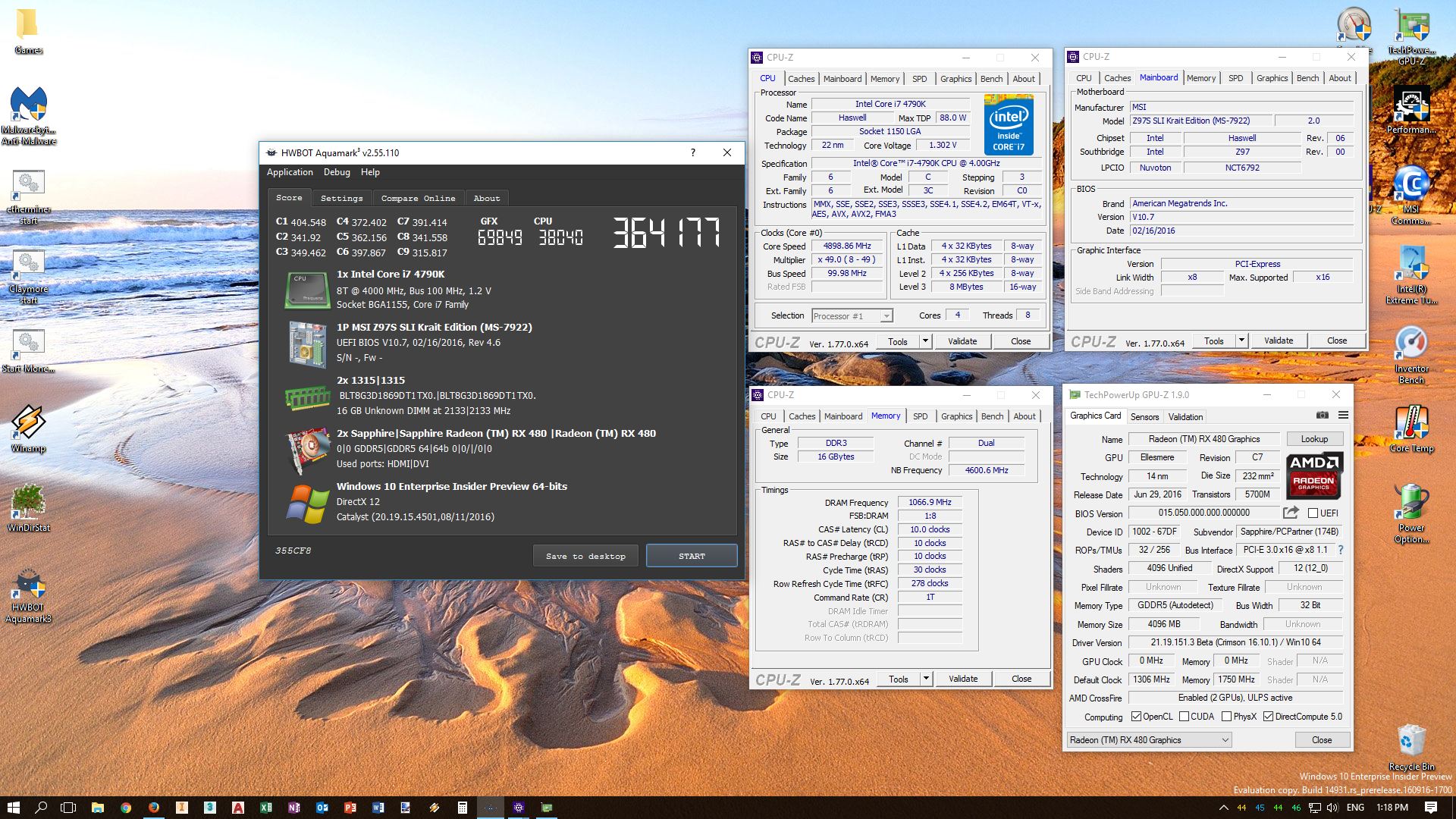Launch Winamp from the desktop
Viewport: 1456px width, 819px height.
point(28,428)
